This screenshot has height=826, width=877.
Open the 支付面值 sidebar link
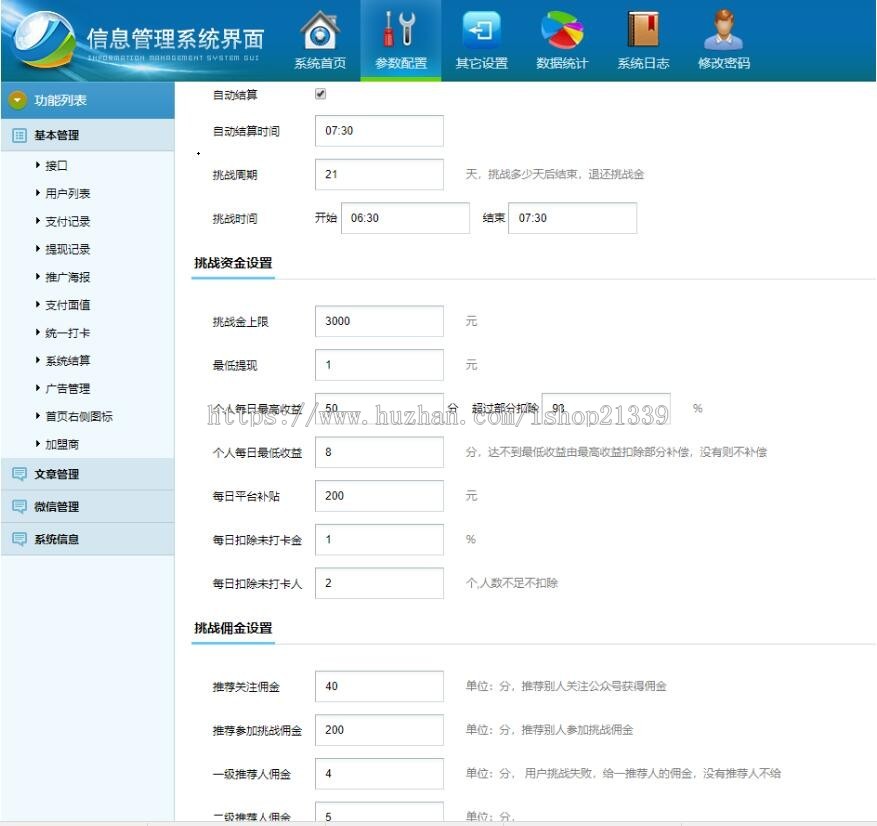click(68, 305)
